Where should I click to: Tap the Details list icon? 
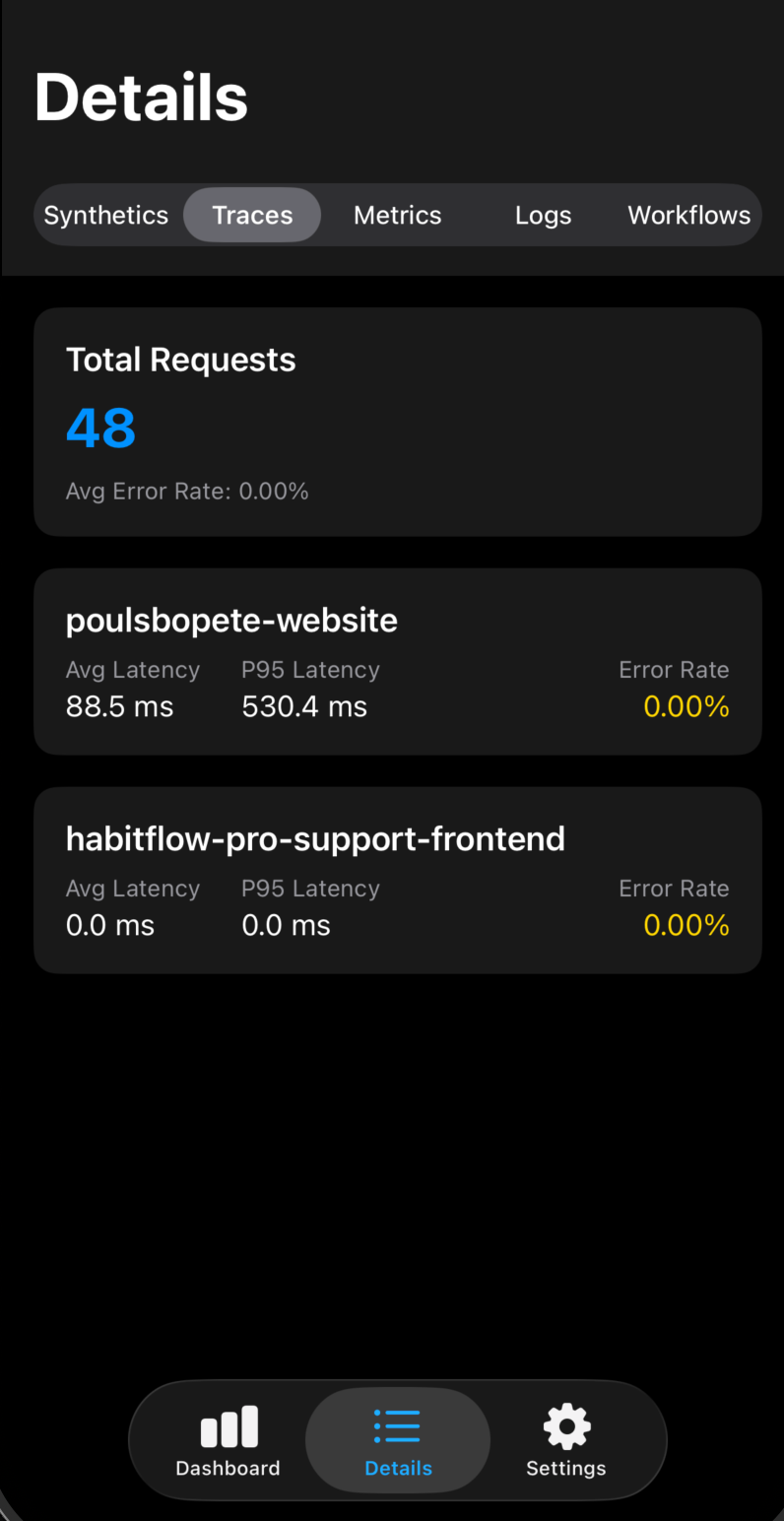coord(398,1426)
